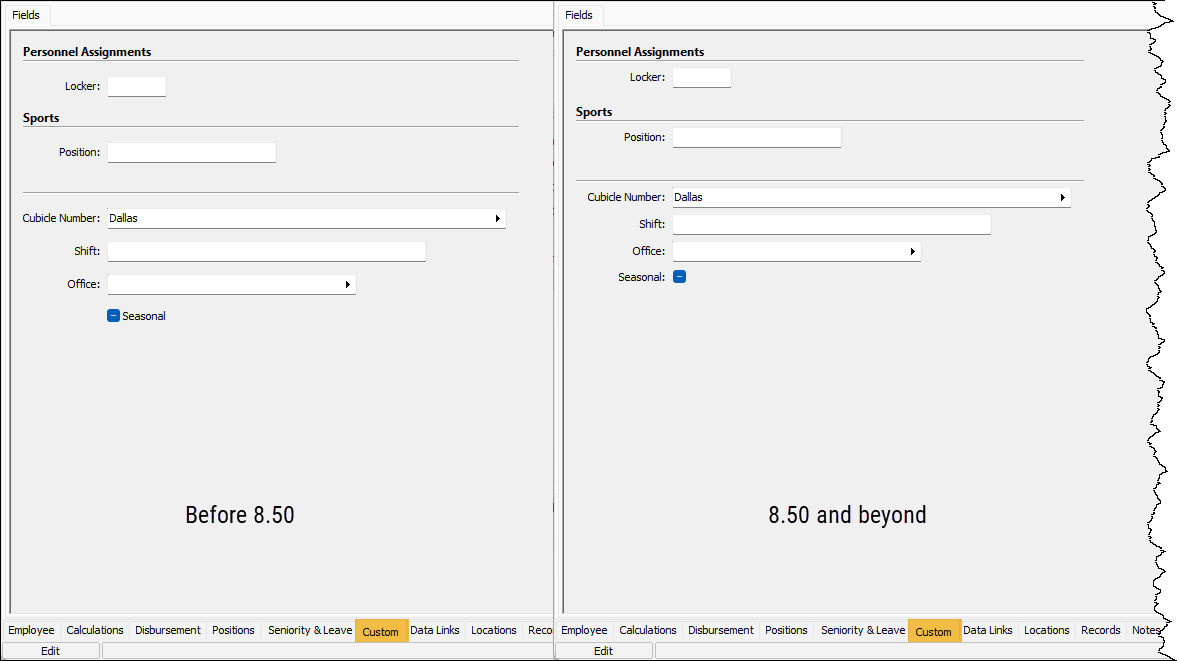
Task: Select the Disbursement tab on the left pane
Action: click(167, 630)
